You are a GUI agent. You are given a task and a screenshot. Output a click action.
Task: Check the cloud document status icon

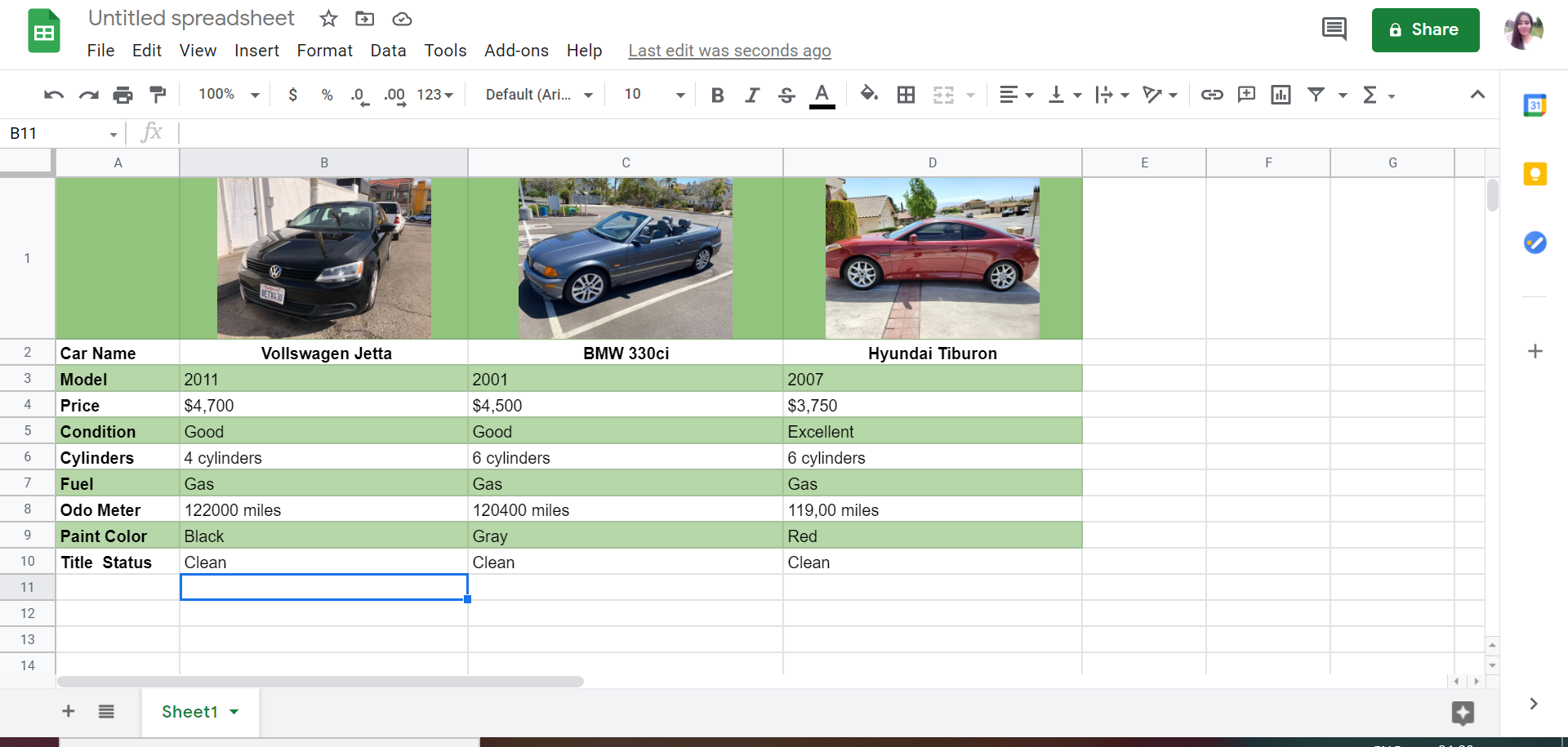pos(402,19)
